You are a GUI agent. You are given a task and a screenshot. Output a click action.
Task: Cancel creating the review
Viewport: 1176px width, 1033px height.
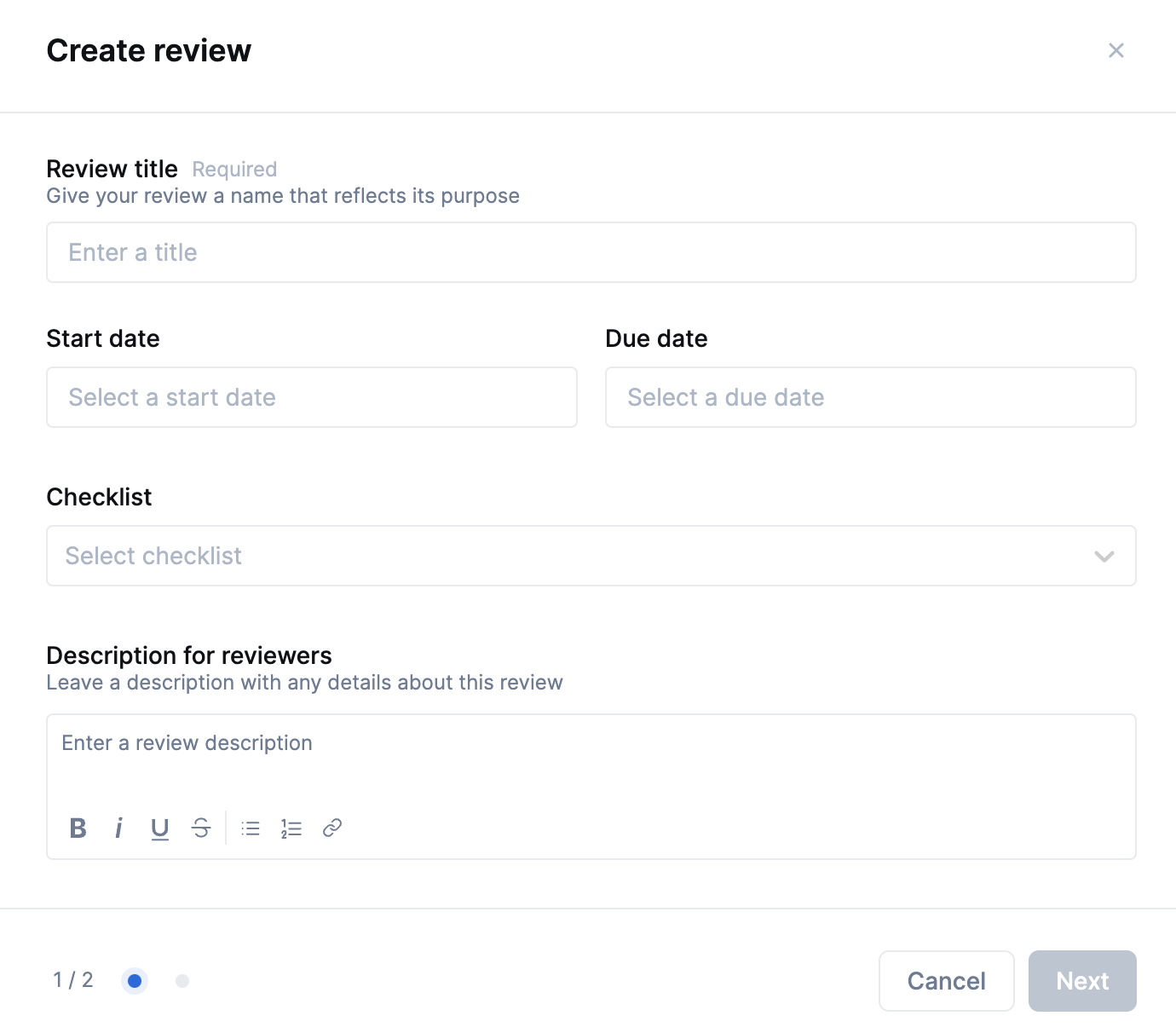[947, 981]
